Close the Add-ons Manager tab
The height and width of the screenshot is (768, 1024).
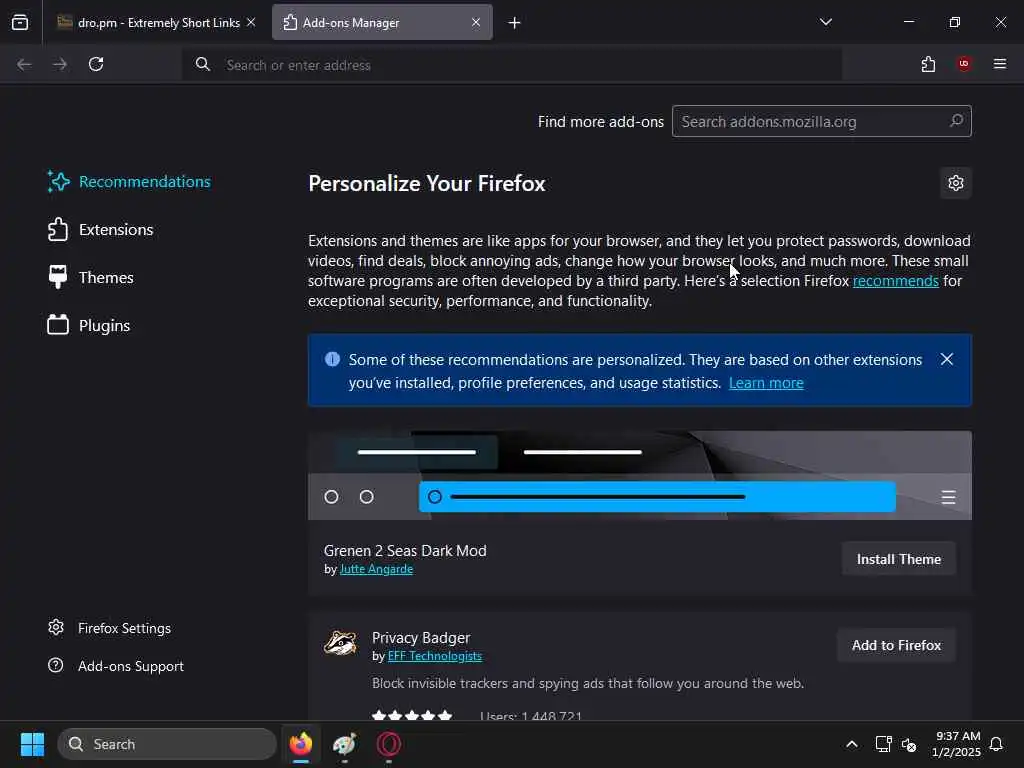point(476,22)
